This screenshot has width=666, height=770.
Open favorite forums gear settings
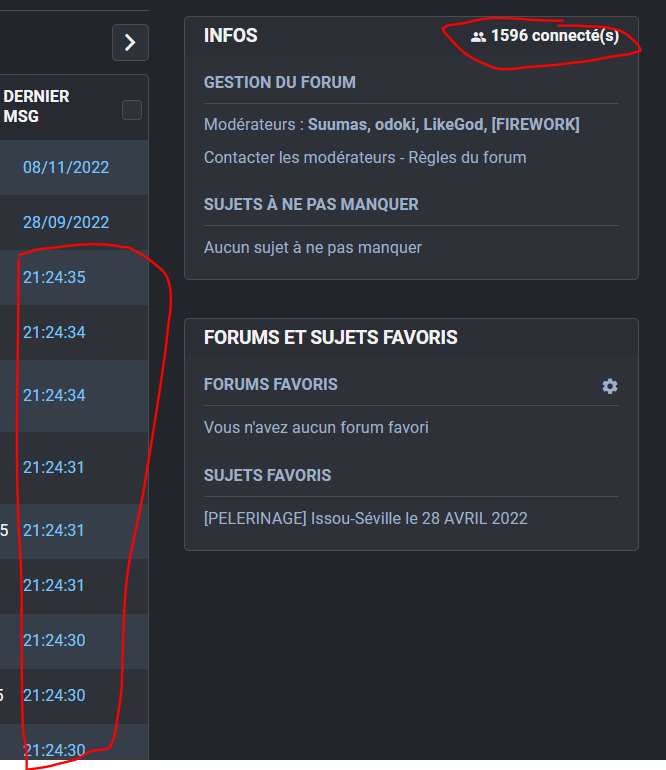pos(610,386)
